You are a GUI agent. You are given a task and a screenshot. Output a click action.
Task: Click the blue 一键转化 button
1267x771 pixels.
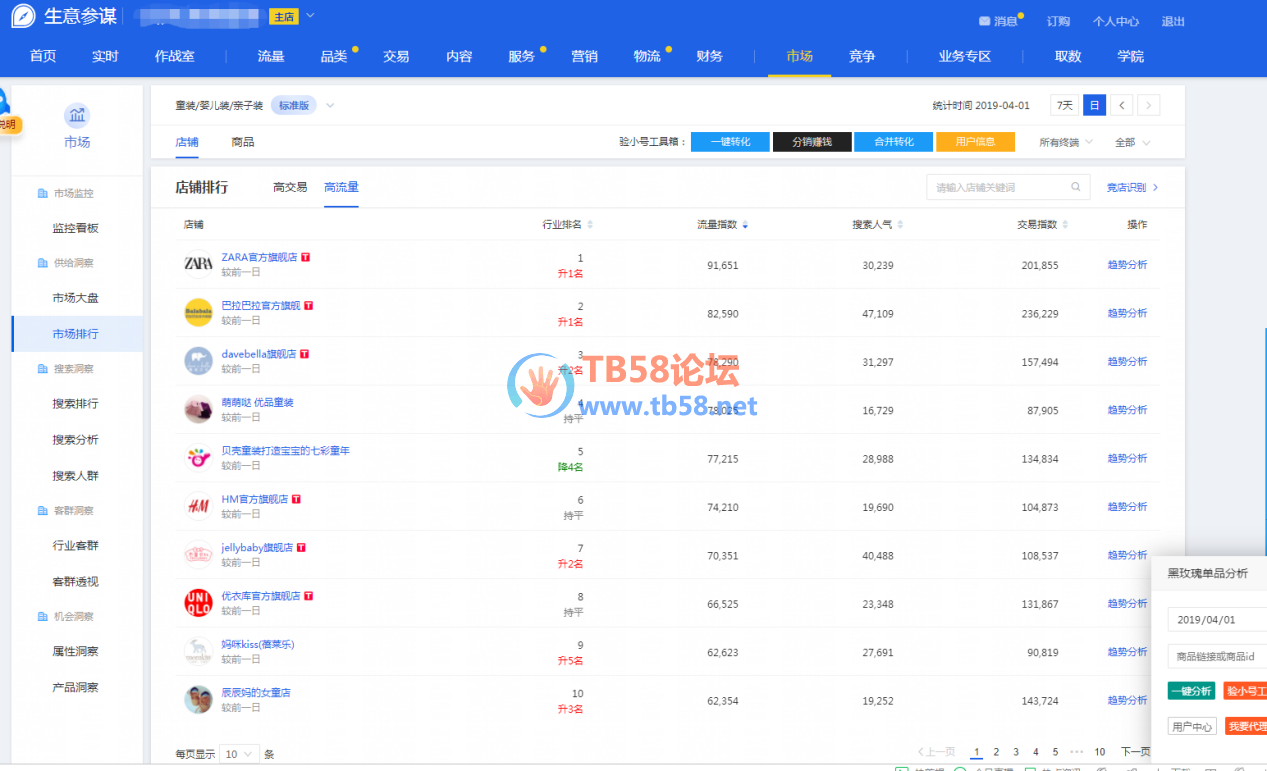(x=730, y=142)
